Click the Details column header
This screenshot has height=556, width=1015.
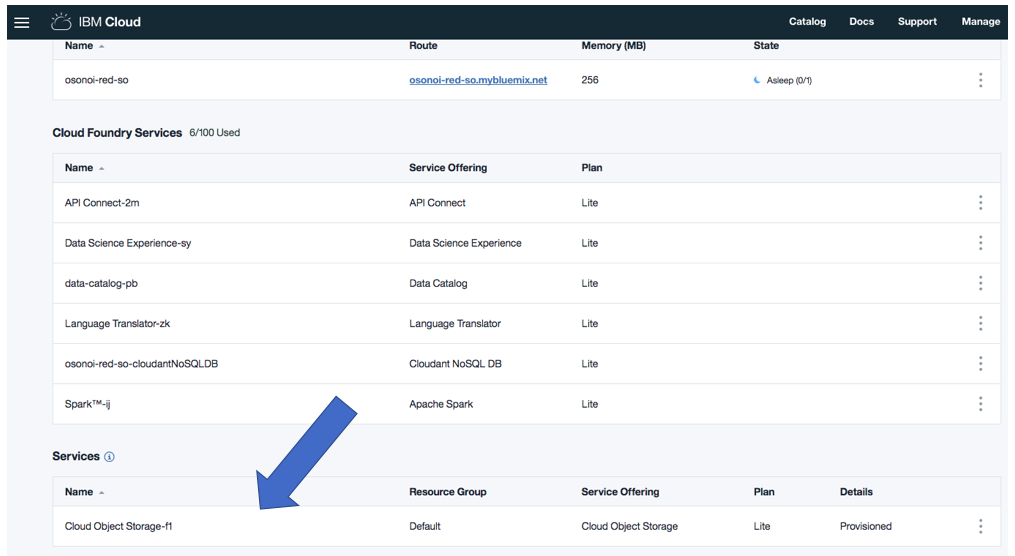[856, 492]
